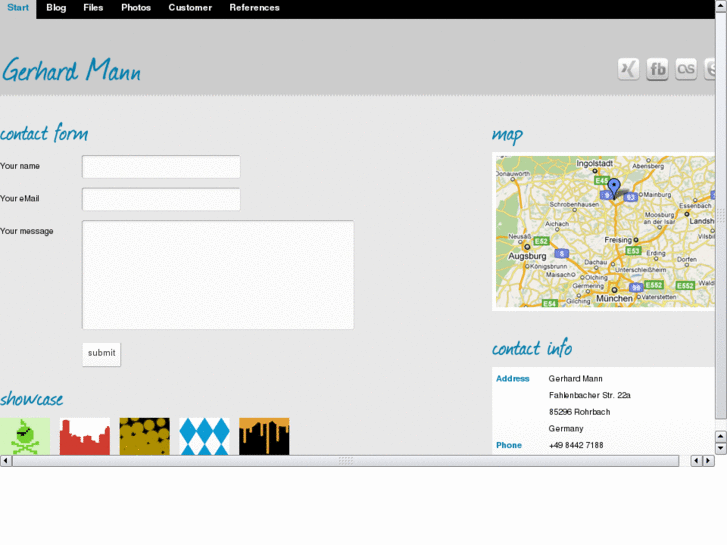Click the lower vertical scroll up arrow
This screenshot has height=545, width=727.
coord(721,436)
